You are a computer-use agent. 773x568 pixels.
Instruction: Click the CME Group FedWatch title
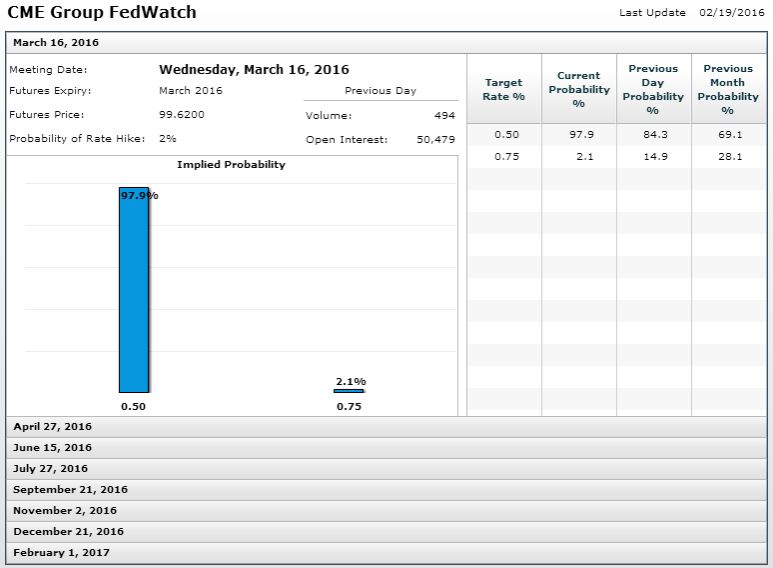coord(102,13)
